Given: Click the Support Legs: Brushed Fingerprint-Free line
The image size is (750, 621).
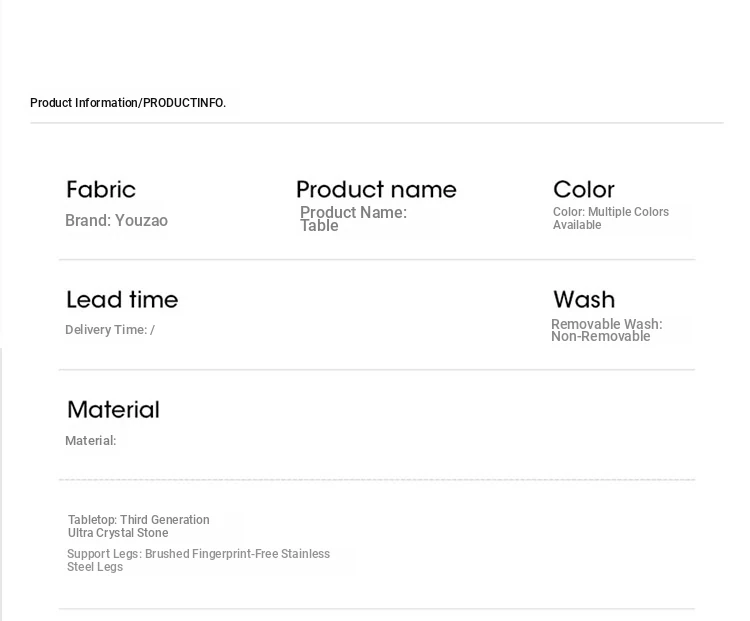Looking at the screenshot, I should [198, 554].
